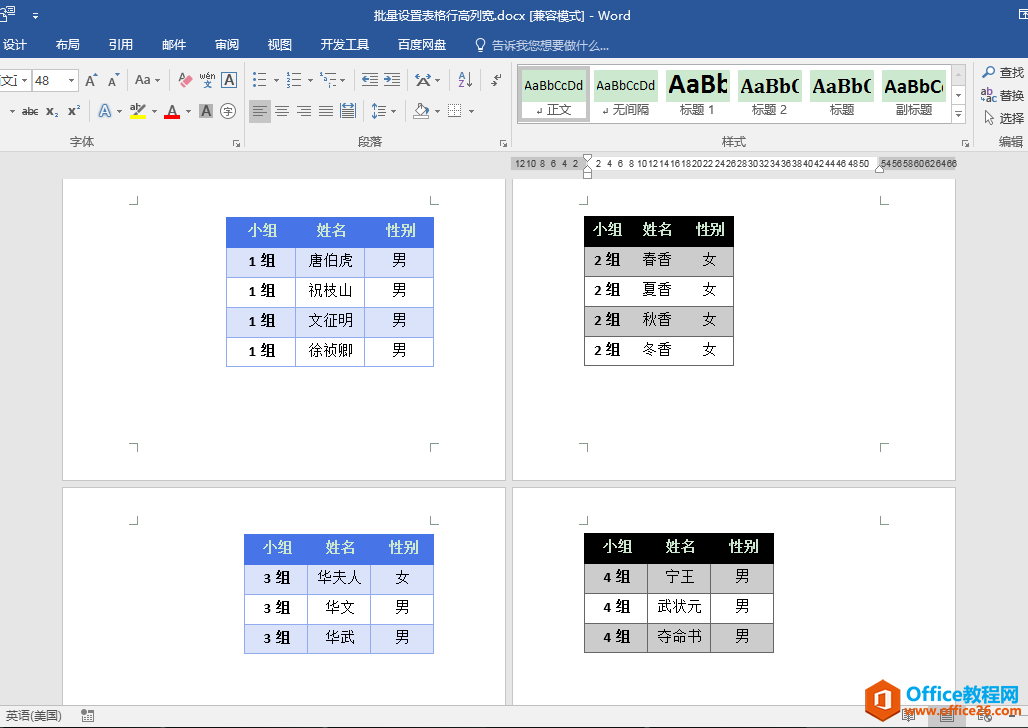Expand the full styles gallery
Viewport: 1028px width, 728px height.
point(959,113)
